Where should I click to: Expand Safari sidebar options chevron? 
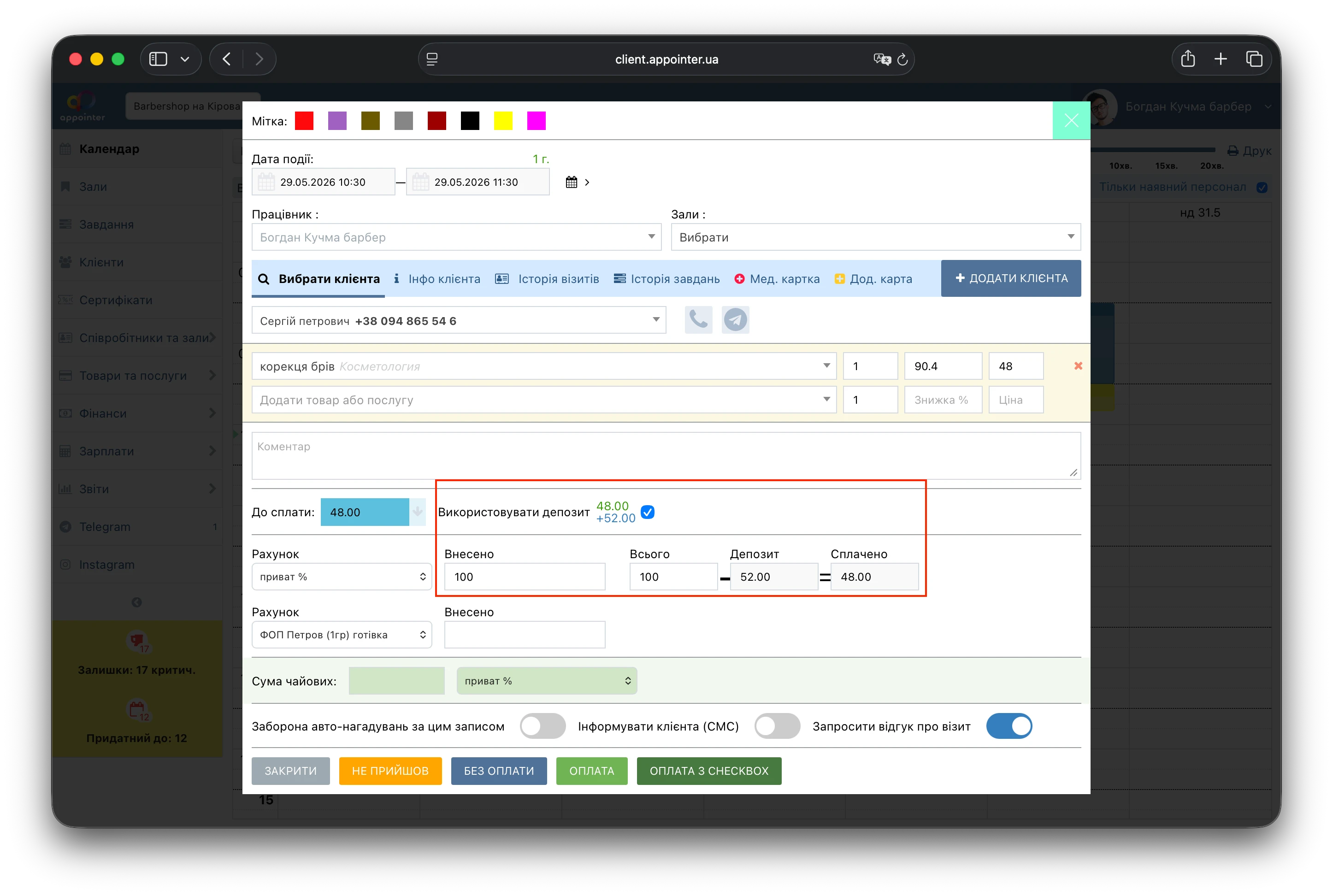[184, 59]
